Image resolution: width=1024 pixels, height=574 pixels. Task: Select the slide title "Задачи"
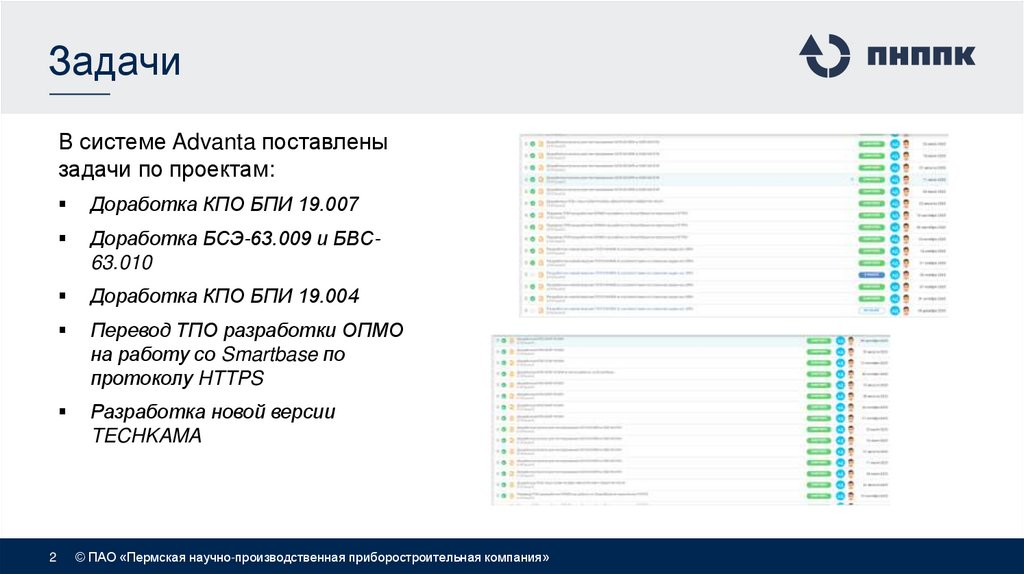(114, 61)
